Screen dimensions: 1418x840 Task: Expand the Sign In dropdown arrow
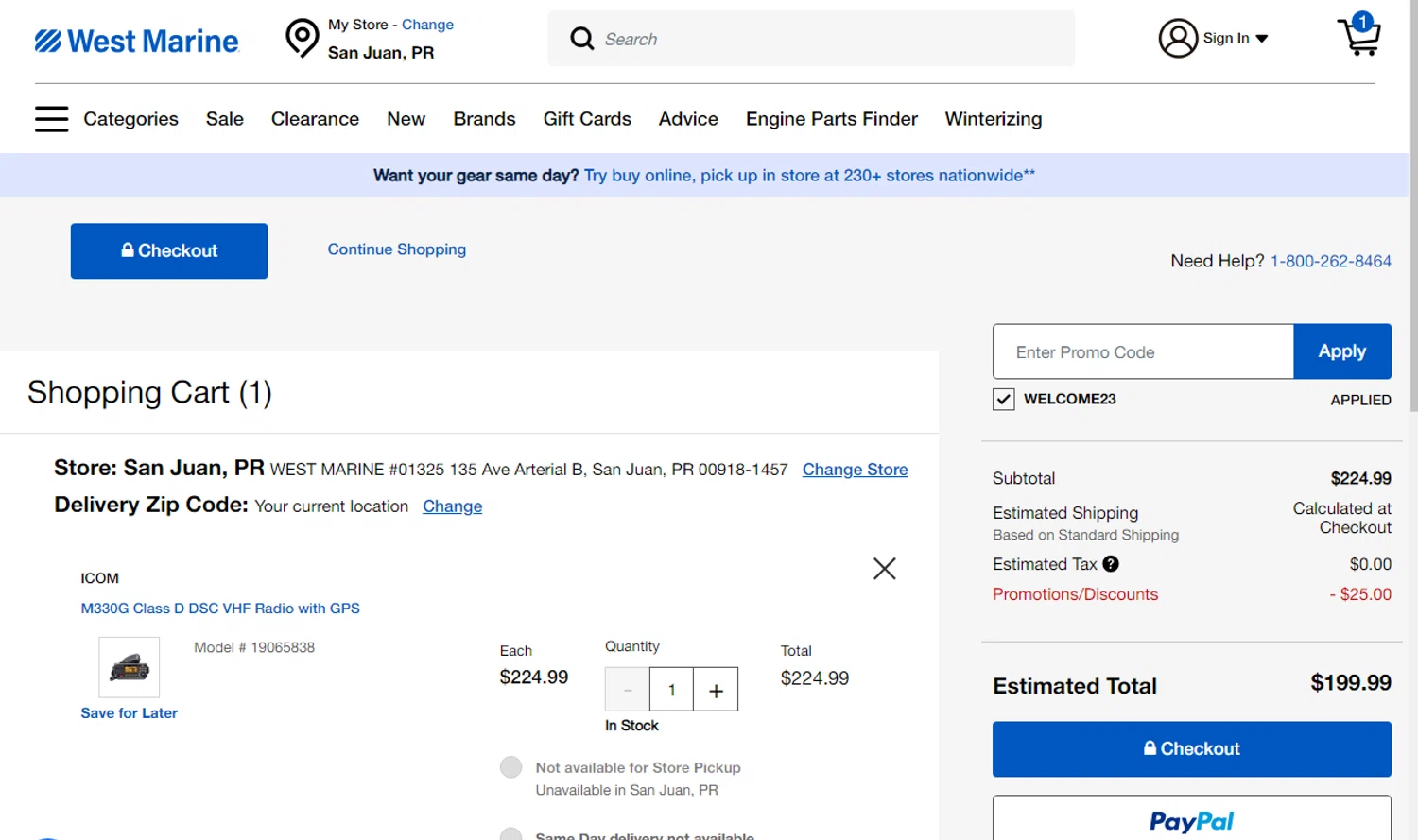point(1262,39)
